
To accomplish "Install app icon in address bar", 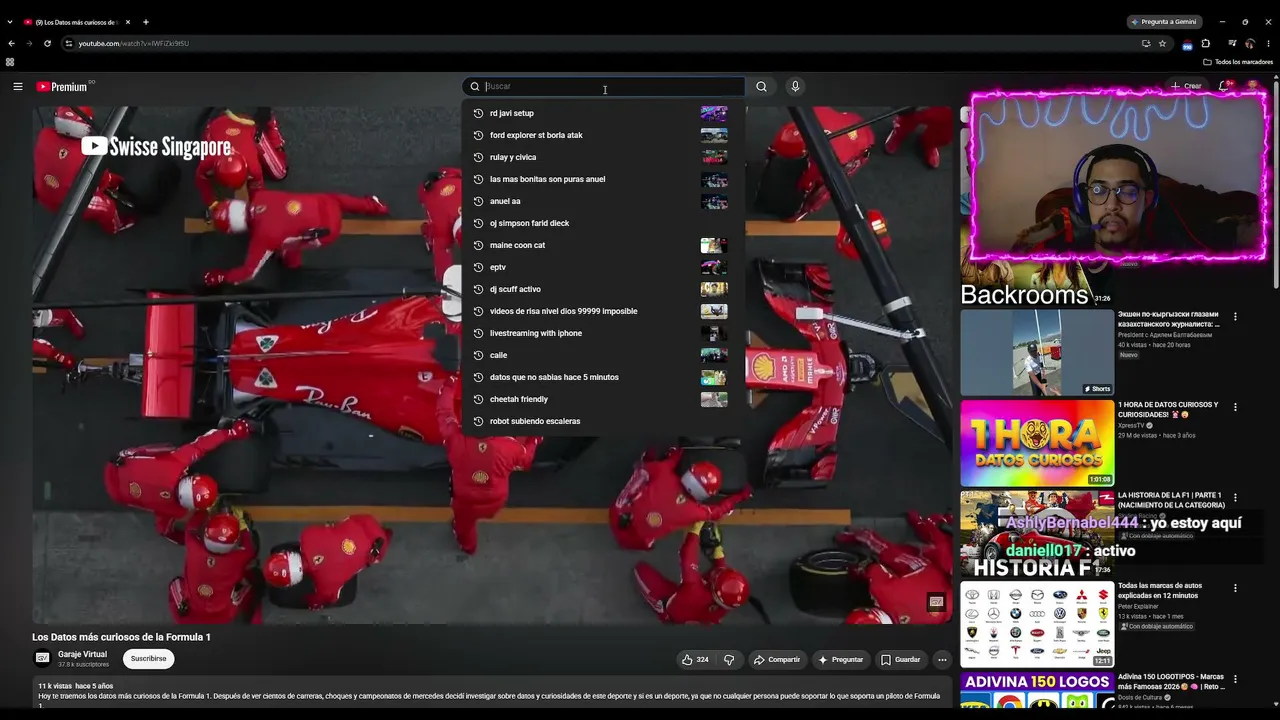I will pyautogui.click(x=1146, y=43).
